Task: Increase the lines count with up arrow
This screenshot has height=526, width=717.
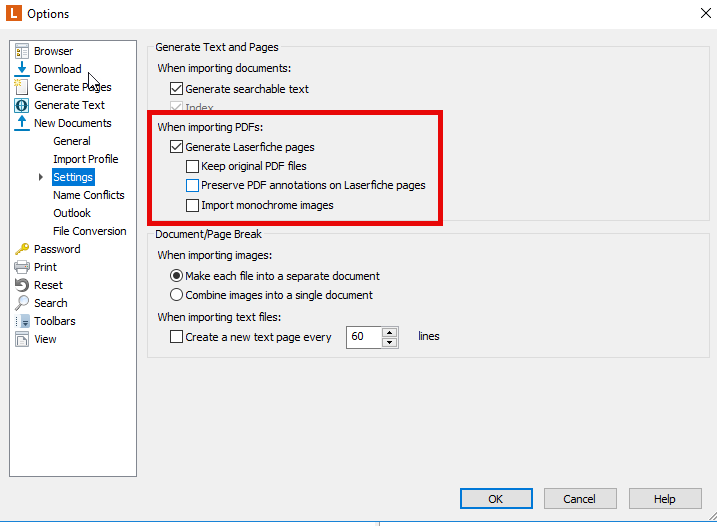Action: 390,333
